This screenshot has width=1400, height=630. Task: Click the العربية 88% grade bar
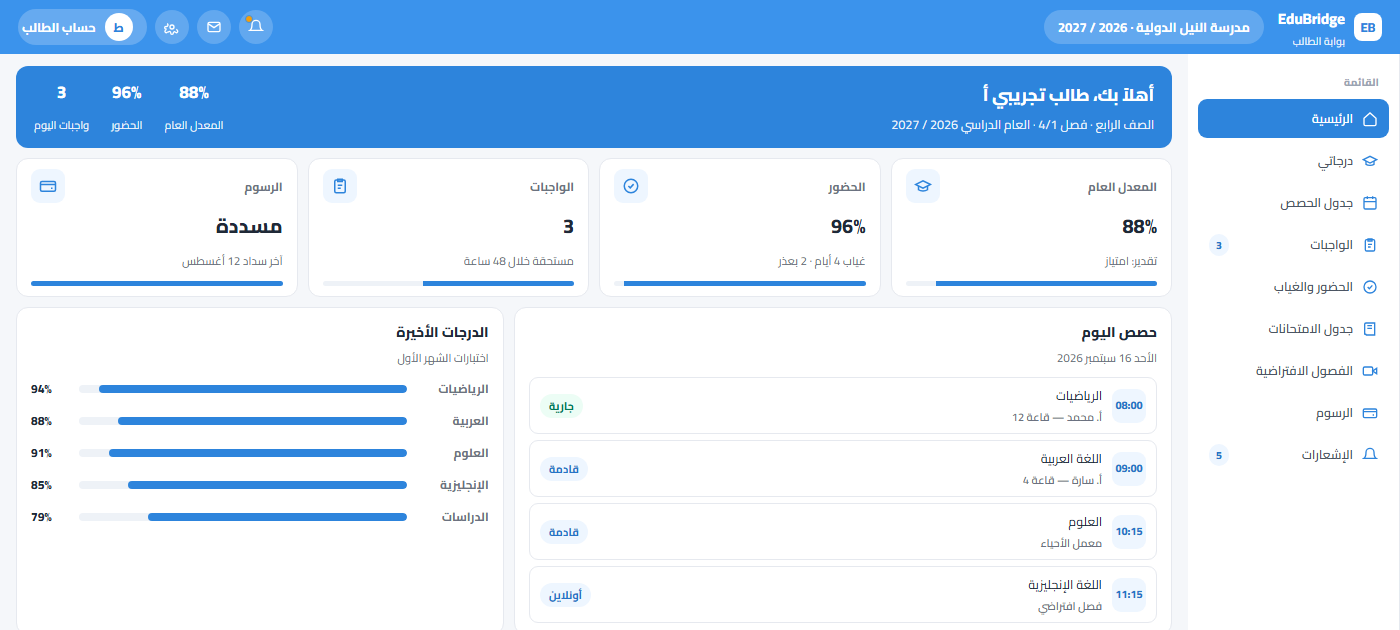(x=243, y=421)
